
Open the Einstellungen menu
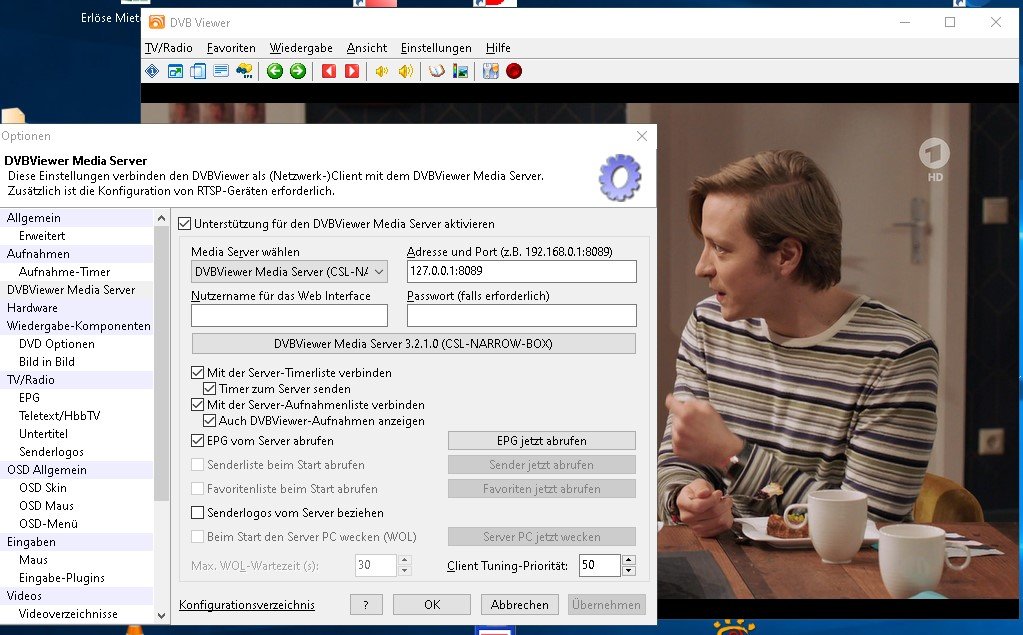[436, 48]
